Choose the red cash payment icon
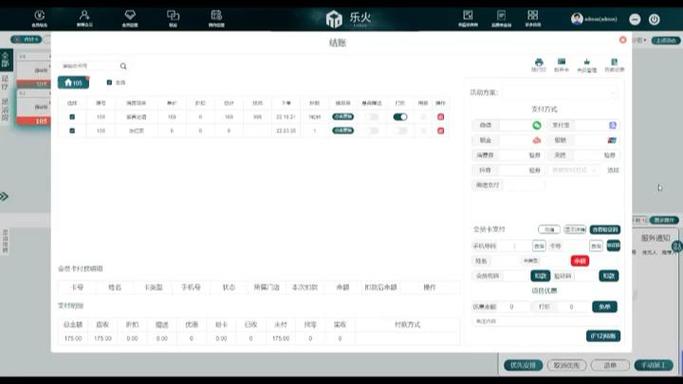The image size is (683, 384). 537,140
